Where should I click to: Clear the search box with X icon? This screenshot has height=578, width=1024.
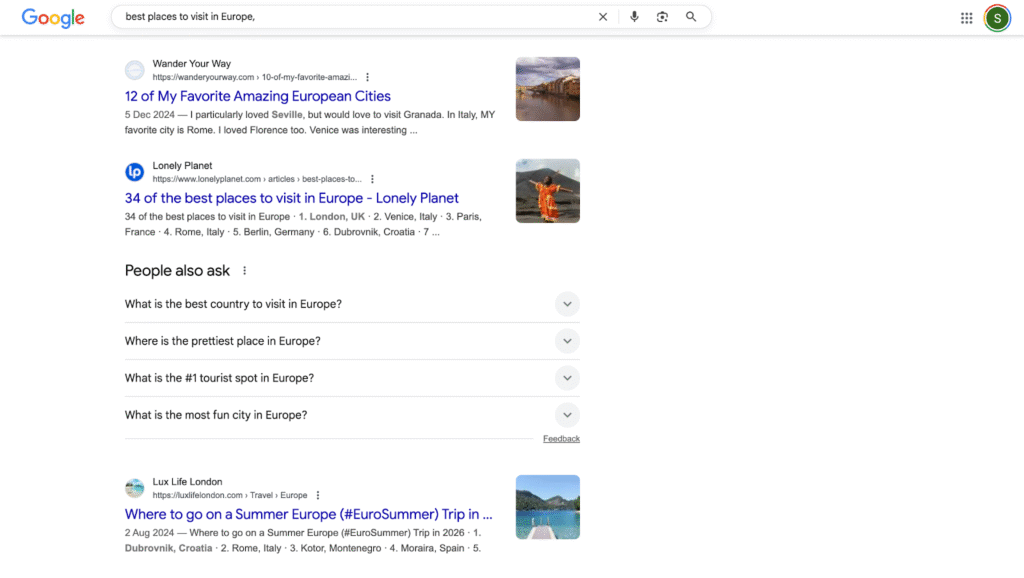603,17
